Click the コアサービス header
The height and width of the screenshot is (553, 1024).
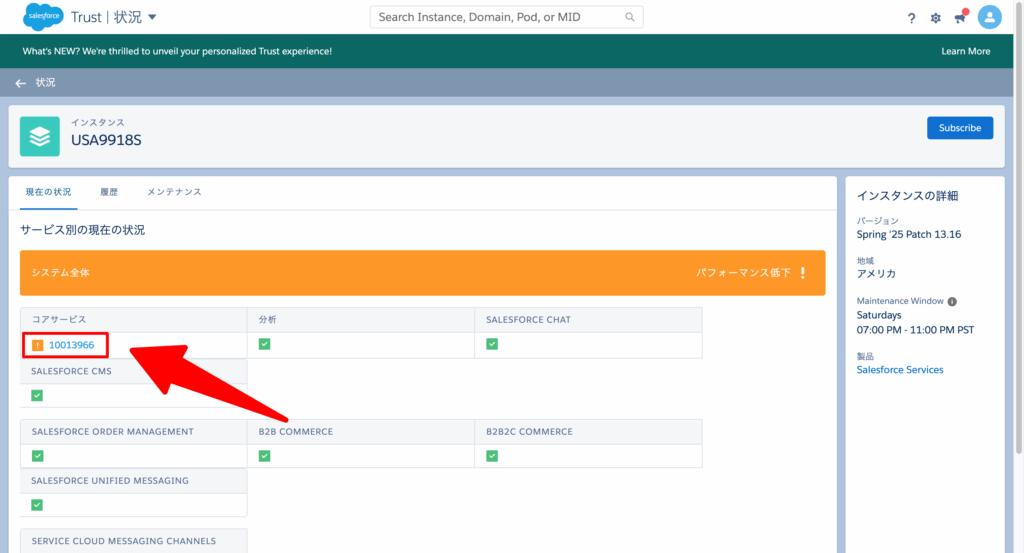coord(59,319)
